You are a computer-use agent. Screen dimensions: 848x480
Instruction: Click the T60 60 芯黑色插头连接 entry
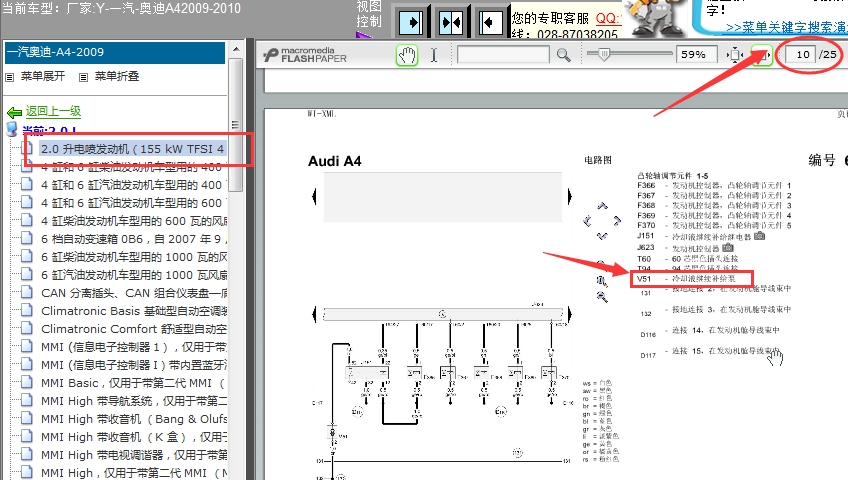(x=687, y=259)
